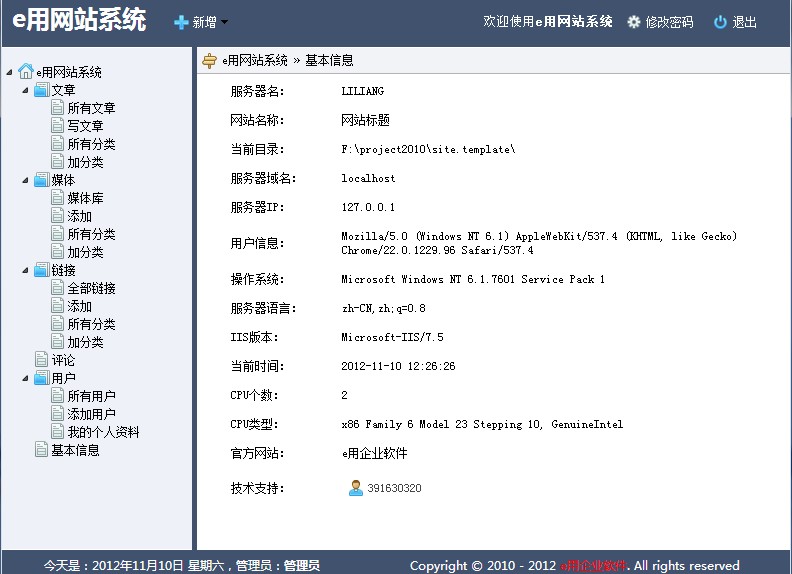
Task: Click the signpost icon in breadcrumb
Action: pos(209,61)
